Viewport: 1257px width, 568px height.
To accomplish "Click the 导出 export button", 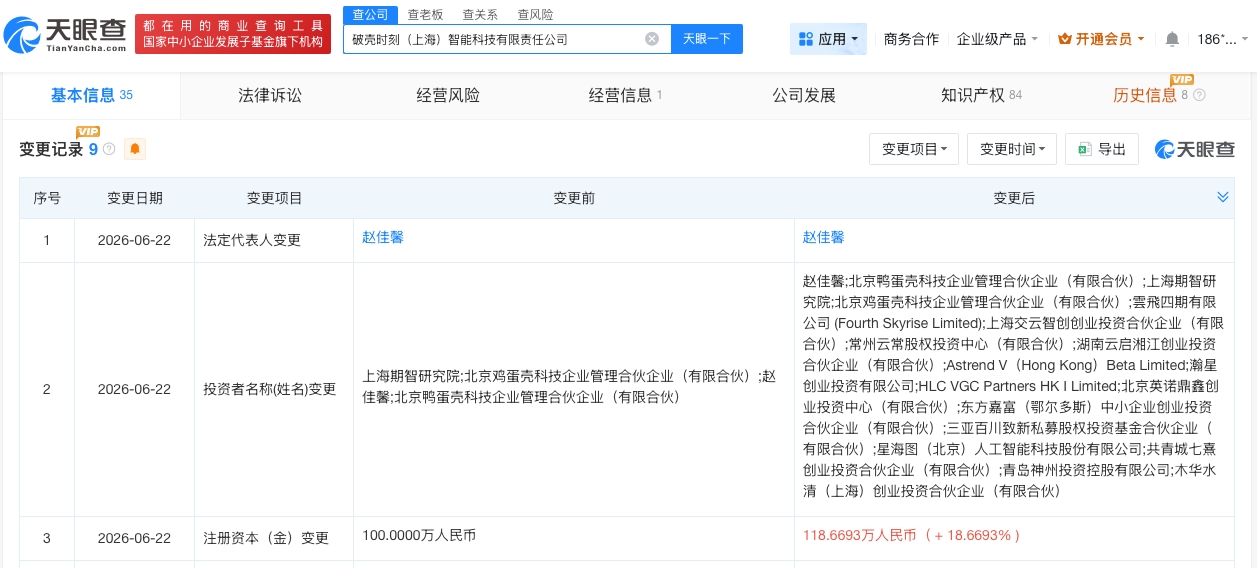I will pyautogui.click(x=1102, y=149).
